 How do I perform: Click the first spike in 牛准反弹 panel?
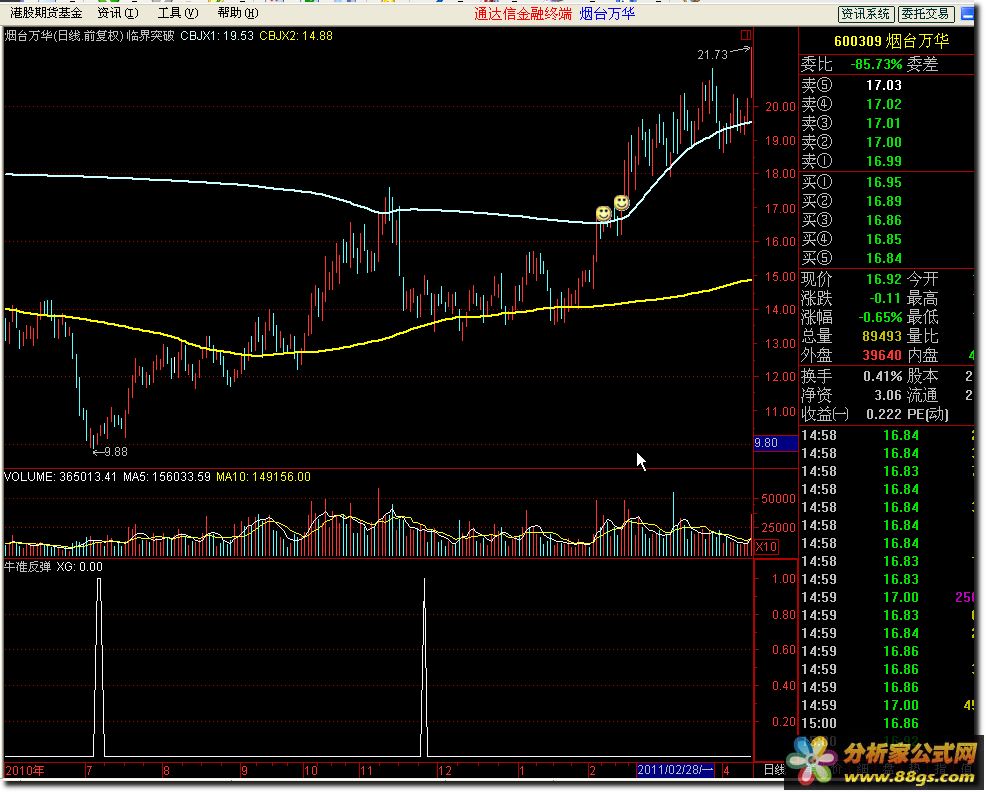click(x=99, y=667)
